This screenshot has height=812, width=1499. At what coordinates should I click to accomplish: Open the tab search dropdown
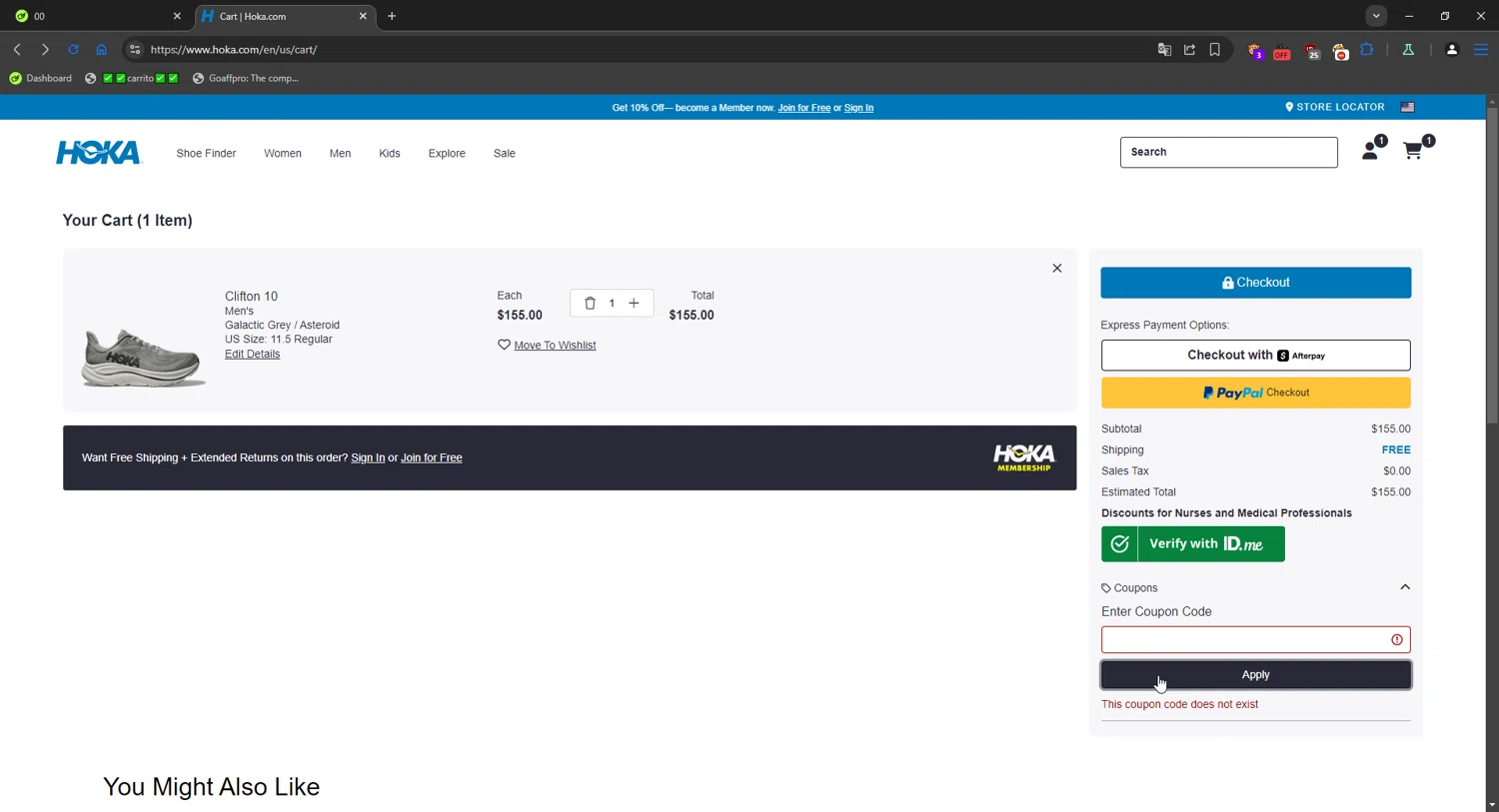[1376, 16]
